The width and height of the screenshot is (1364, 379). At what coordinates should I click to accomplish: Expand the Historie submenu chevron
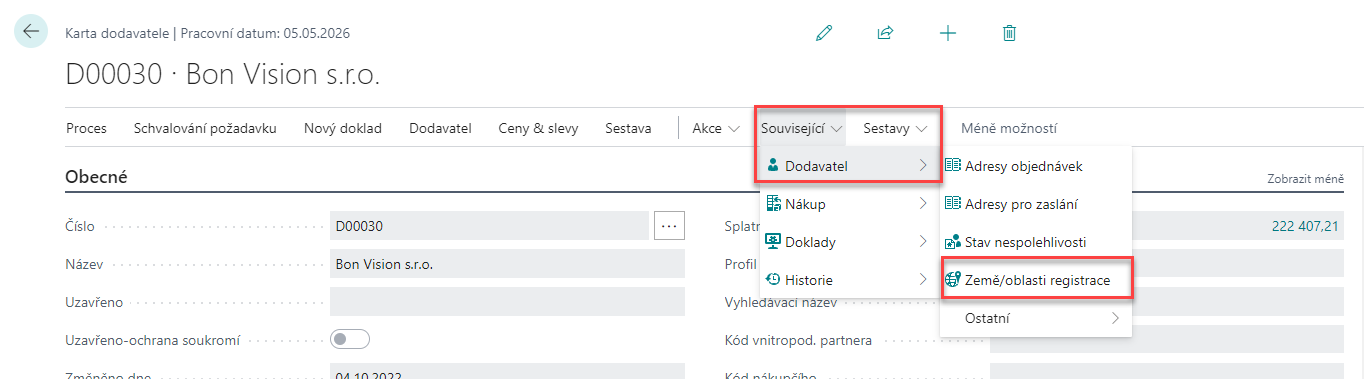click(x=923, y=279)
